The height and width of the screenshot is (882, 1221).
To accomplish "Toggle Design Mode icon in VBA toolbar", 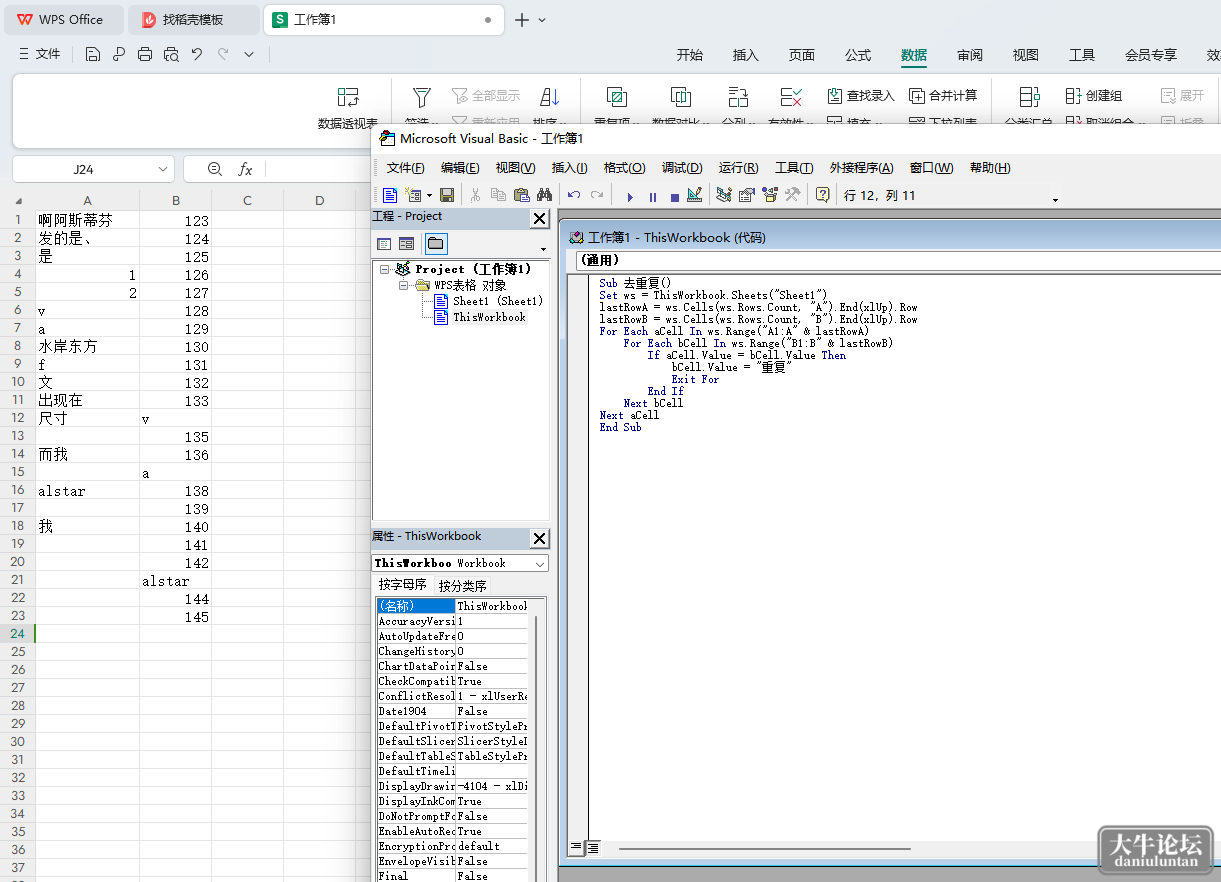I will [x=695, y=195].
